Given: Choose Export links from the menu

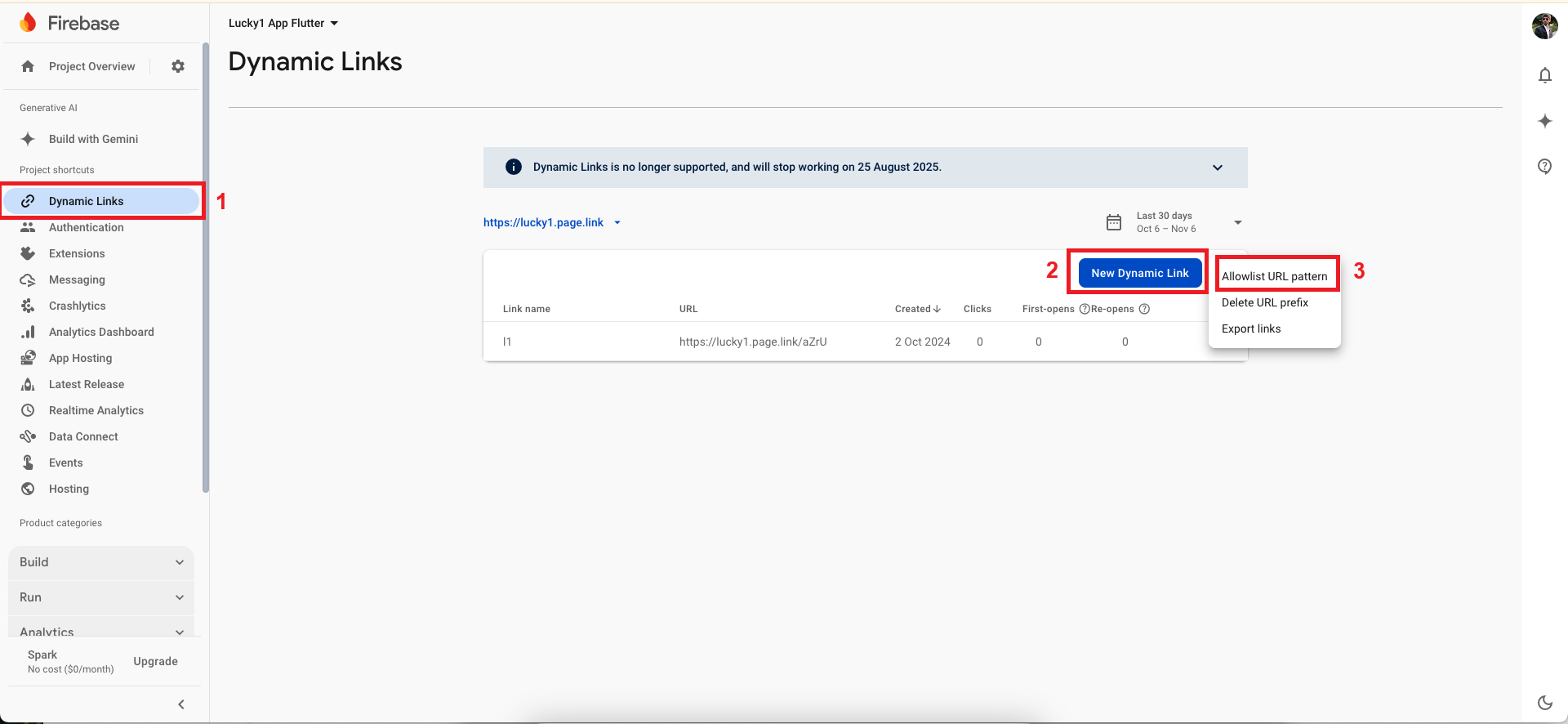Looking at the screenshot, I should 1251,328.
